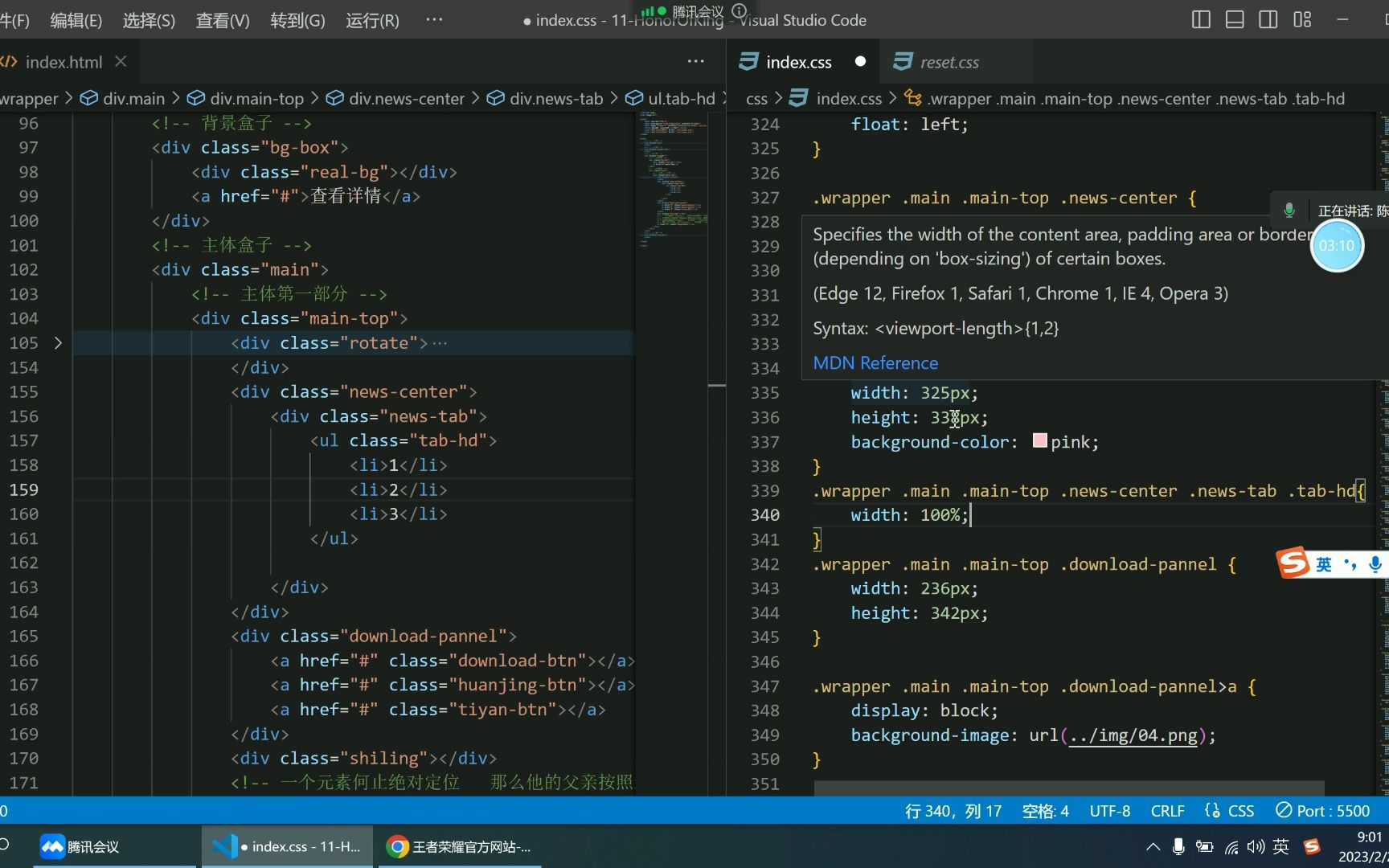Click the Tencent Meeting microphone speaking icon
Image resolution: width=1389 pixels, height=868 pixels.
coord(1289,211)
